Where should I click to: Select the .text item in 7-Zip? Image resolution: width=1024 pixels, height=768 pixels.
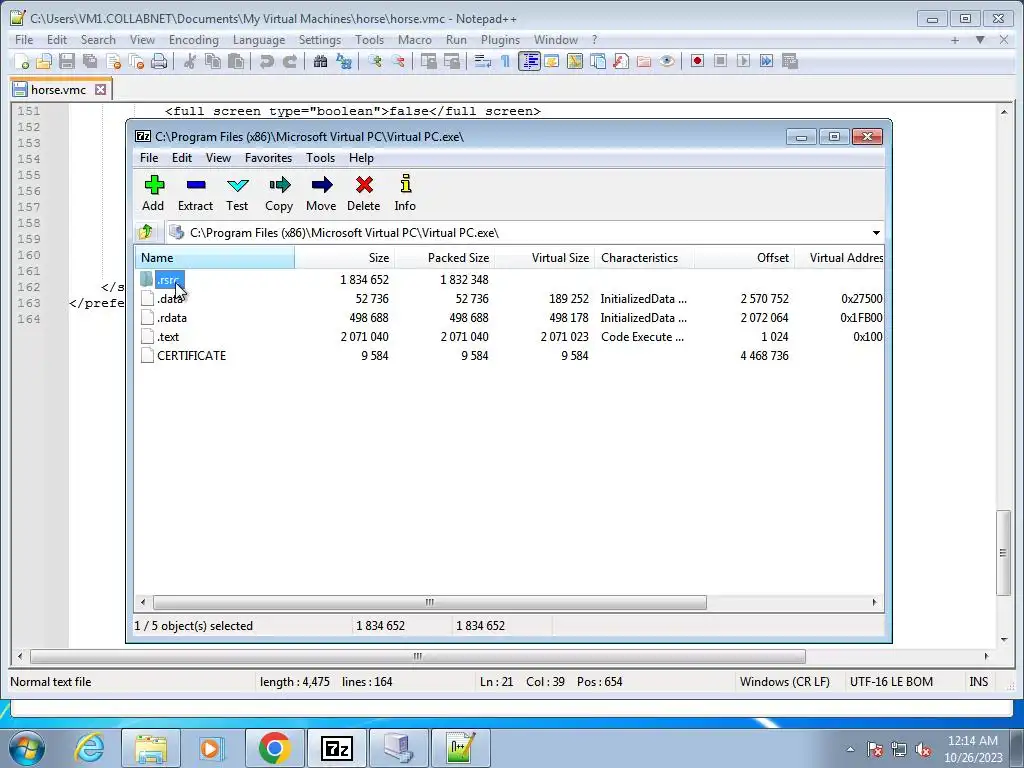click(x=168, y=336)
